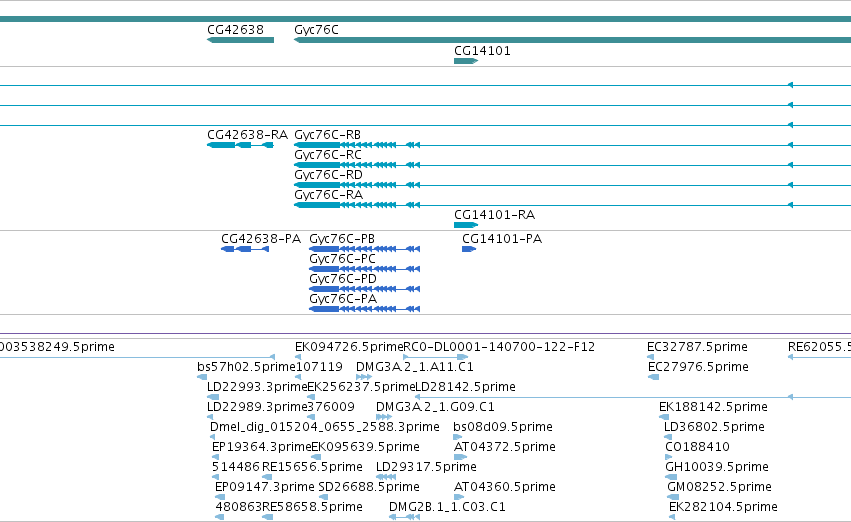The height and width of the screenshot is (522, 851).
Task: Click EST 480863 label
Action: [239, 507]
